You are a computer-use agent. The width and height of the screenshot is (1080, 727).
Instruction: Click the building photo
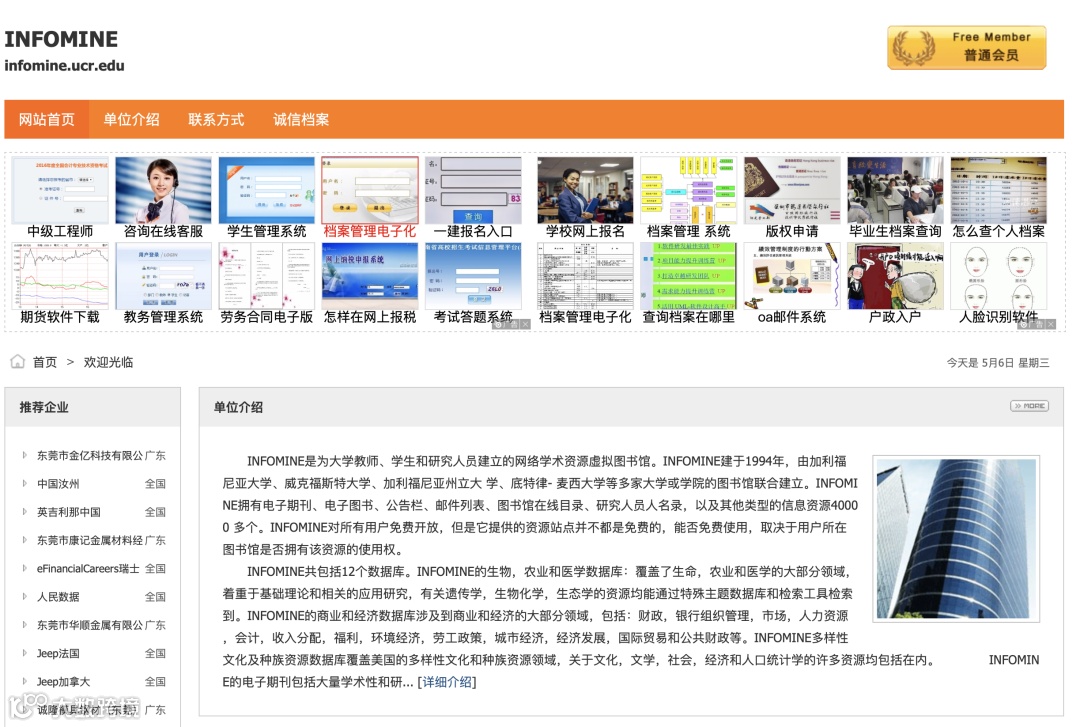tap(956, 539)
